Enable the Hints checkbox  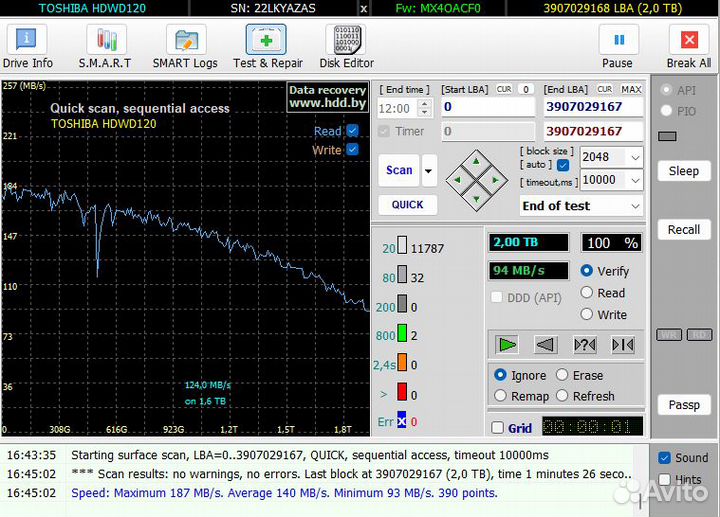pyautogui.click(x=664, y=479)
